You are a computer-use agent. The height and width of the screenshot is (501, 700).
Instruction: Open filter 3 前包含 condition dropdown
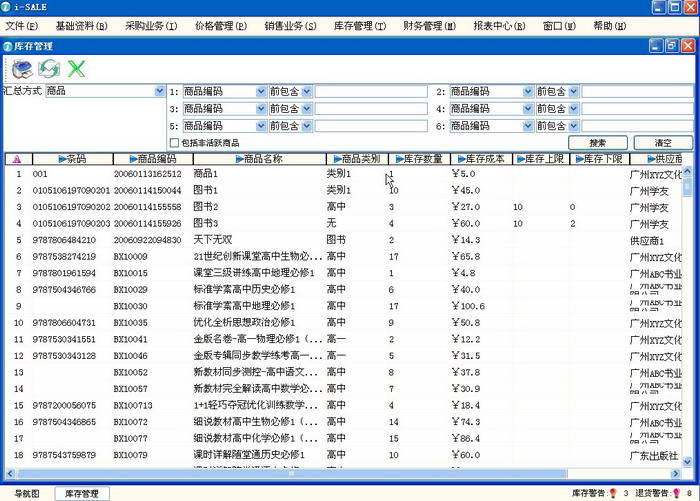point(307,109)
